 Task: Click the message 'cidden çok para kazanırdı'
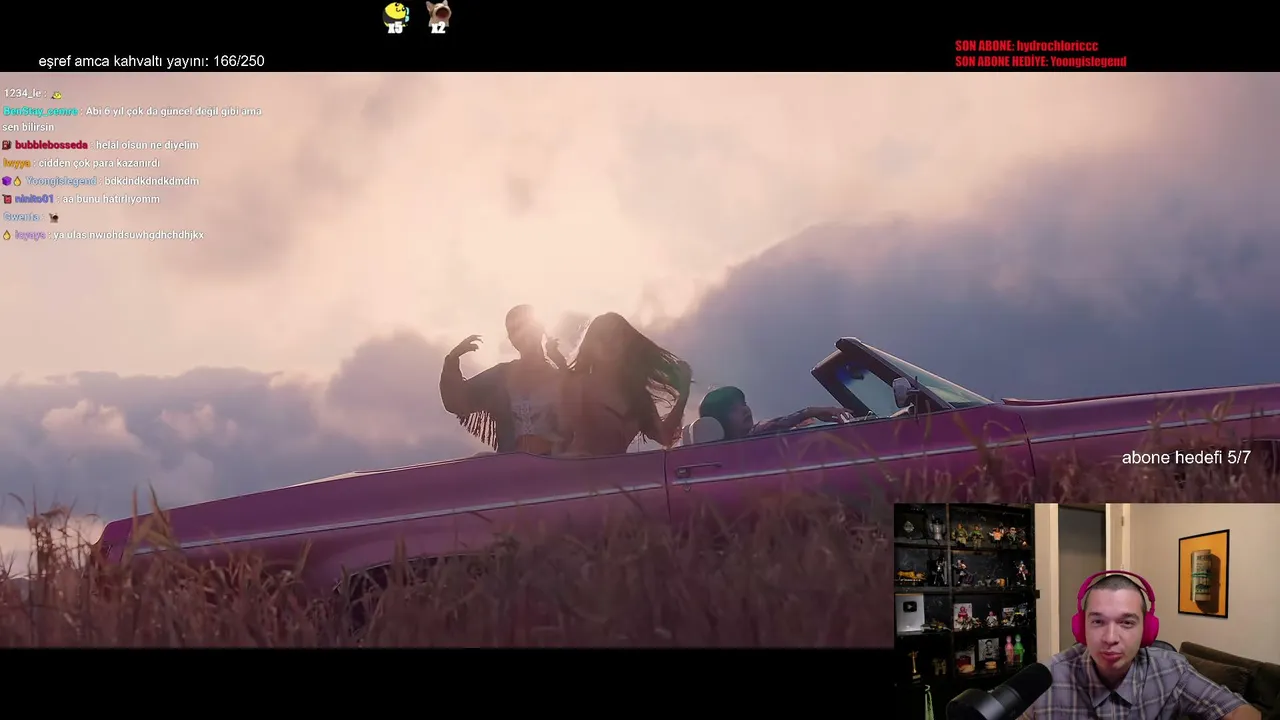[99, 163]
